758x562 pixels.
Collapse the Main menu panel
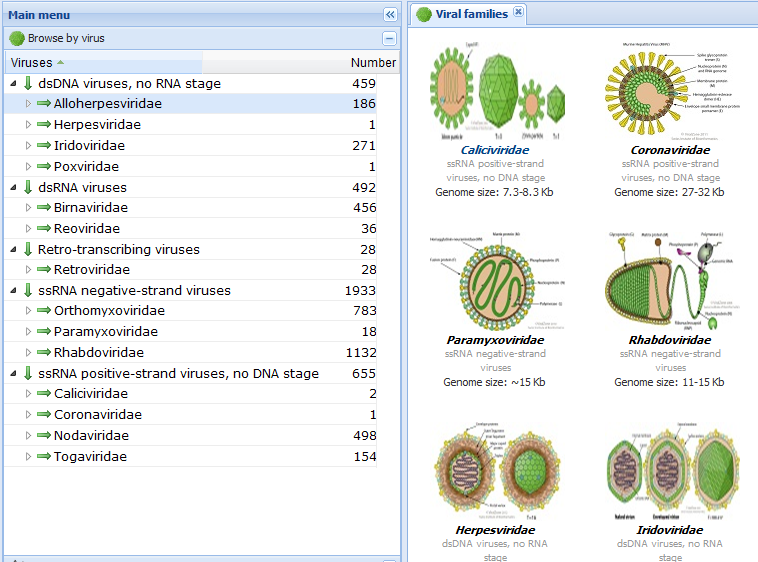[390, 15]
